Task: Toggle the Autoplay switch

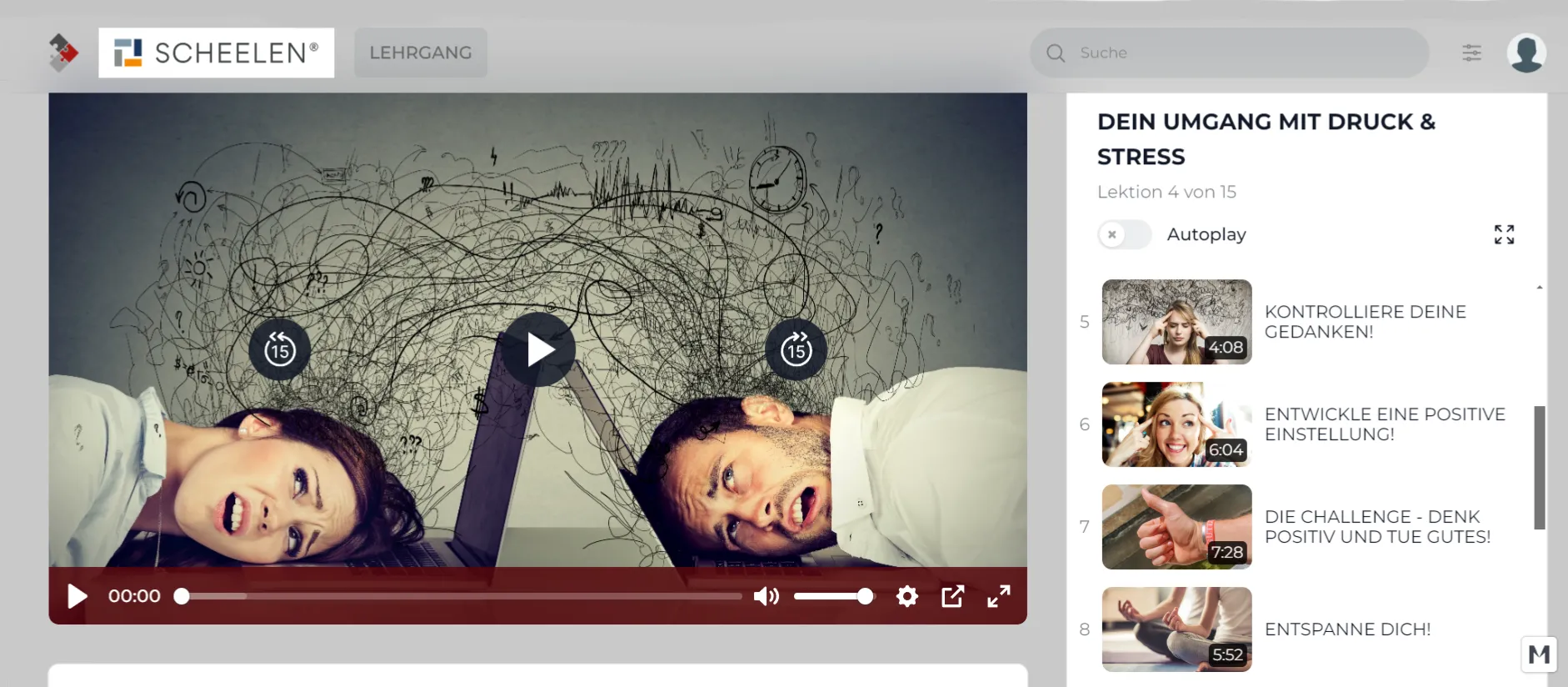Action: [x=1125, y=234]
